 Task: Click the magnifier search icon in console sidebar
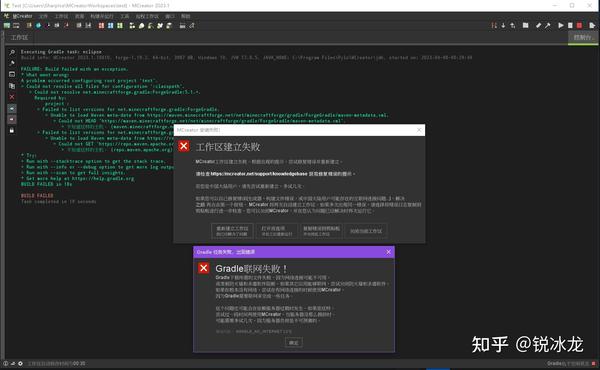[x=12, y=52]
